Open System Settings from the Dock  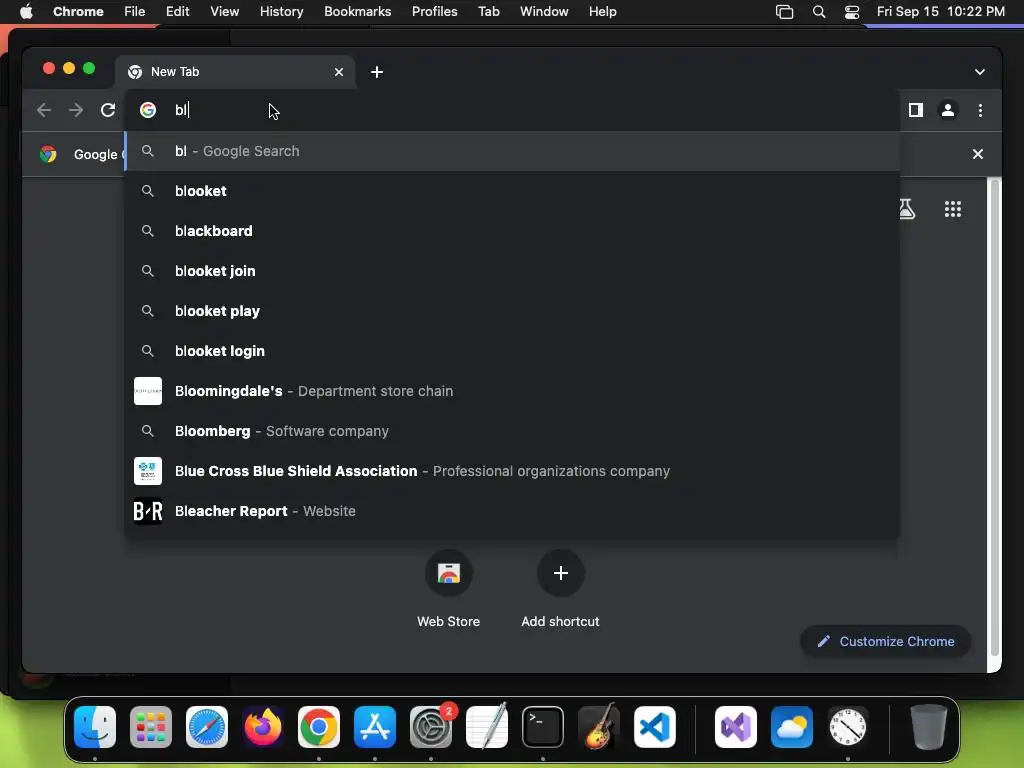(x=431, y=727)
